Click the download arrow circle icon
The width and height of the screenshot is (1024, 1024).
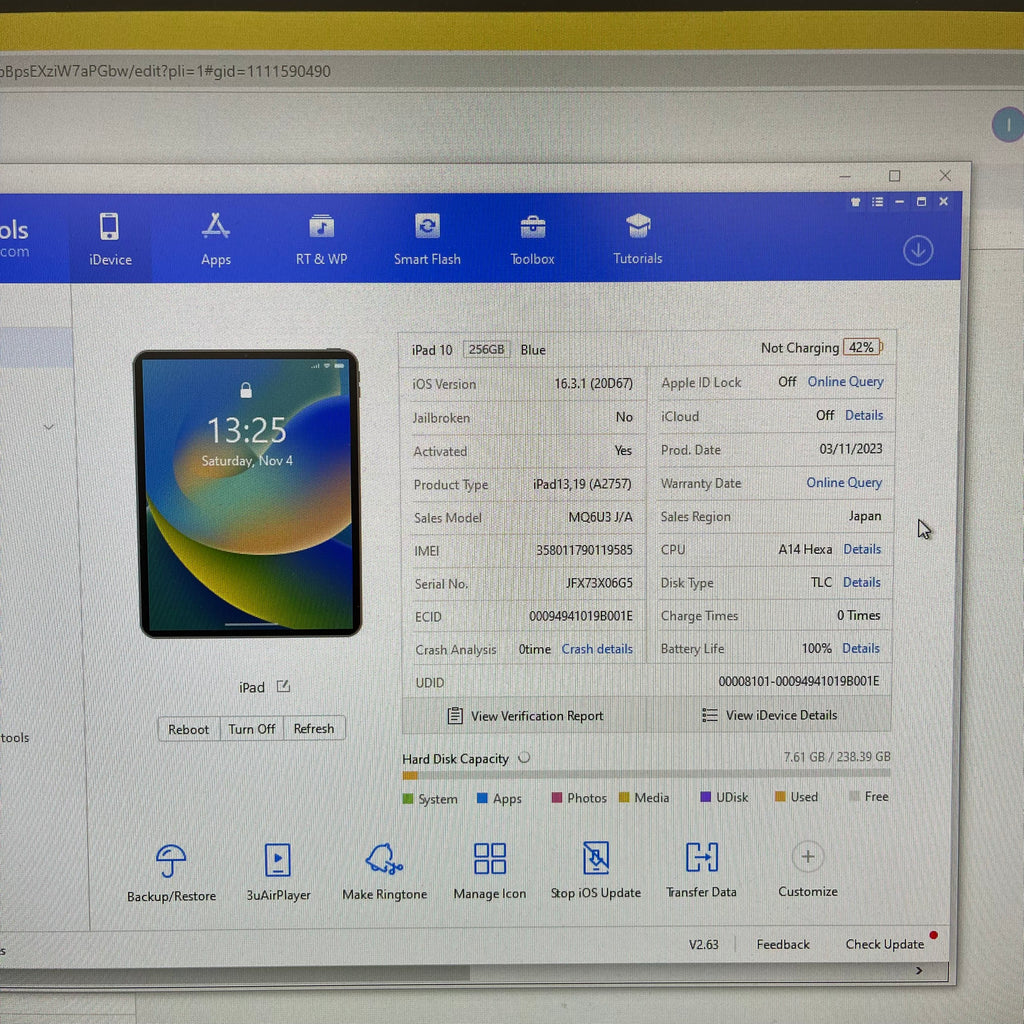click(918, 250)
